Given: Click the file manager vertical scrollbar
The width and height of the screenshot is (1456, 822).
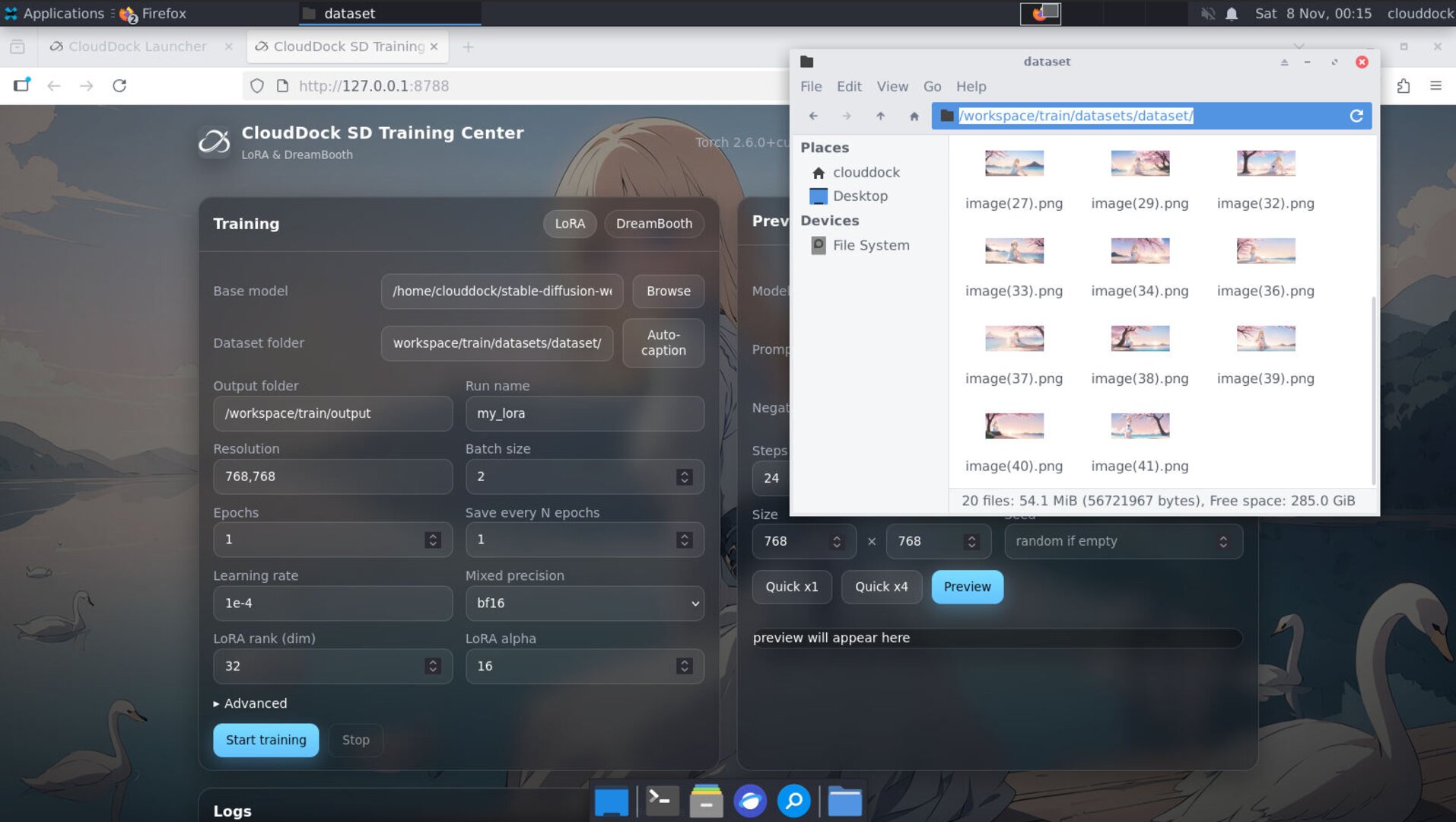Looking at the screenshot, I should point(1373,388).
